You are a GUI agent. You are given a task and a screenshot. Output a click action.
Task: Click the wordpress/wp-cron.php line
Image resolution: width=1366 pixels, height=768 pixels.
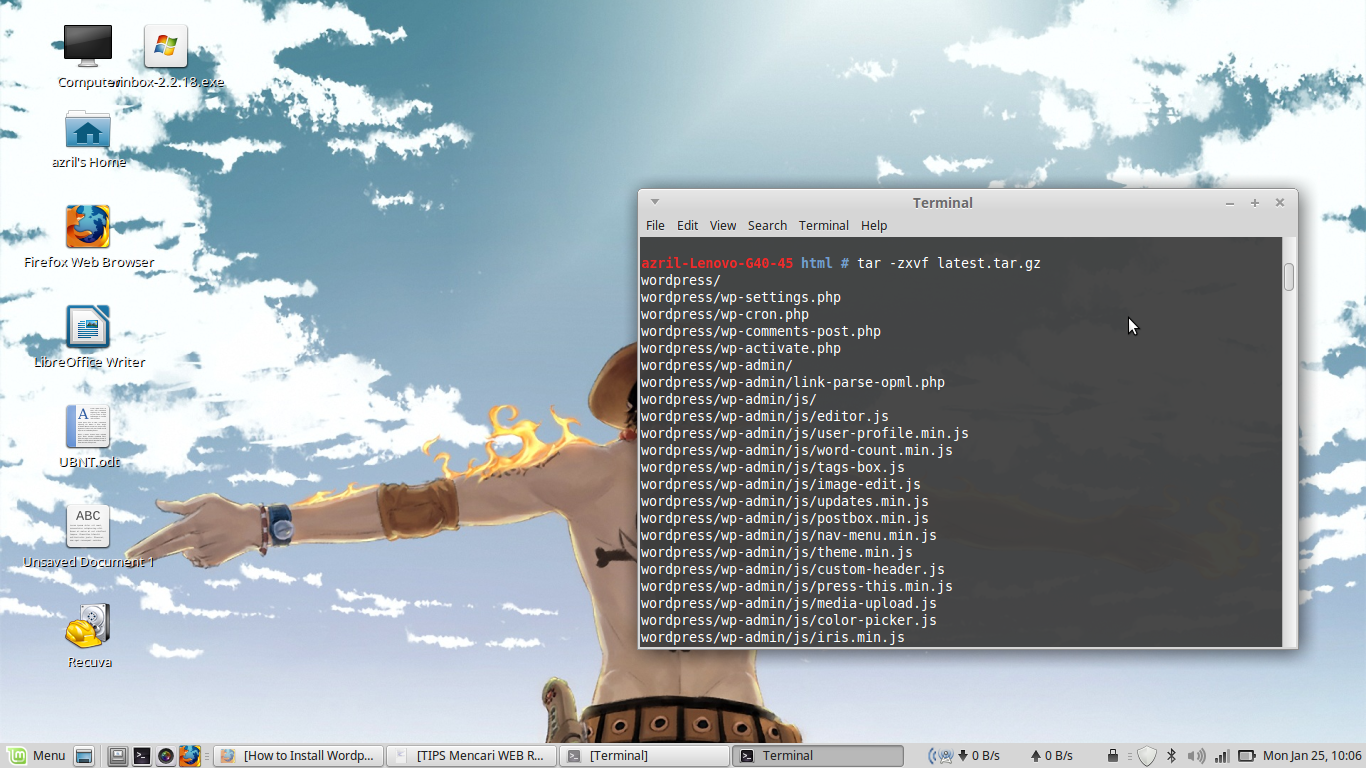point(725,314)
